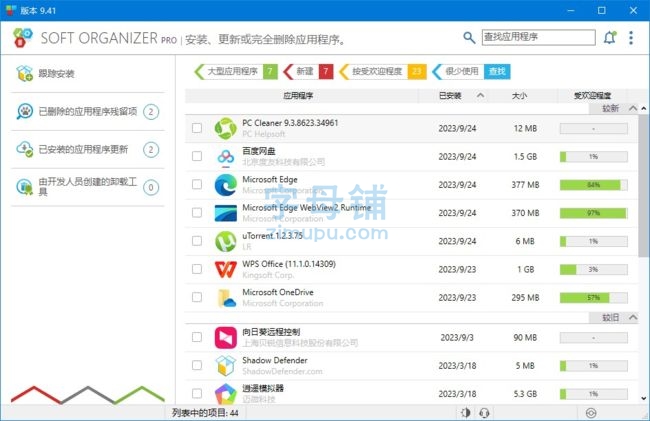Sort by 大小 column header
Viewport: 650px width, 421px height.
tap(521, 96)
